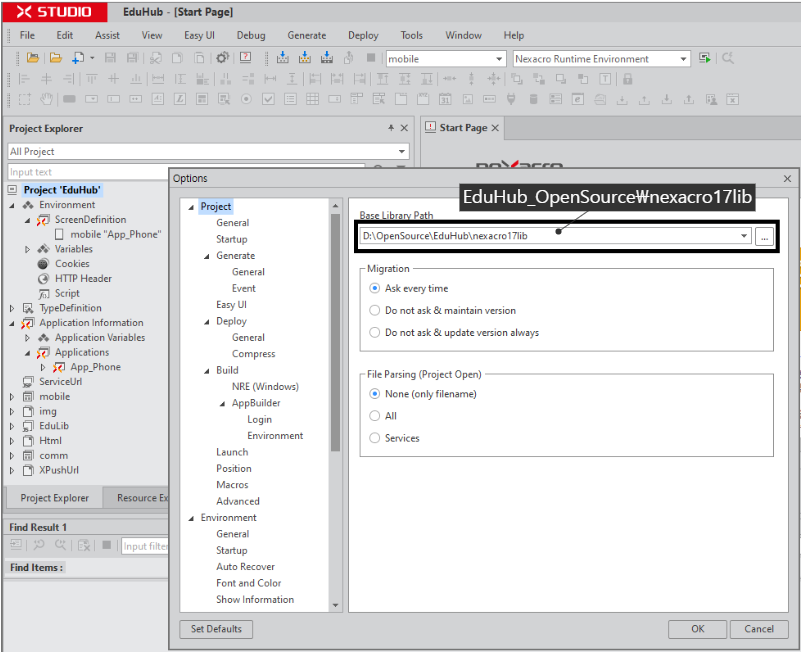Click the Align Left layout icon
The height and width of the screenshot is (653, 802).
[24, 79]
